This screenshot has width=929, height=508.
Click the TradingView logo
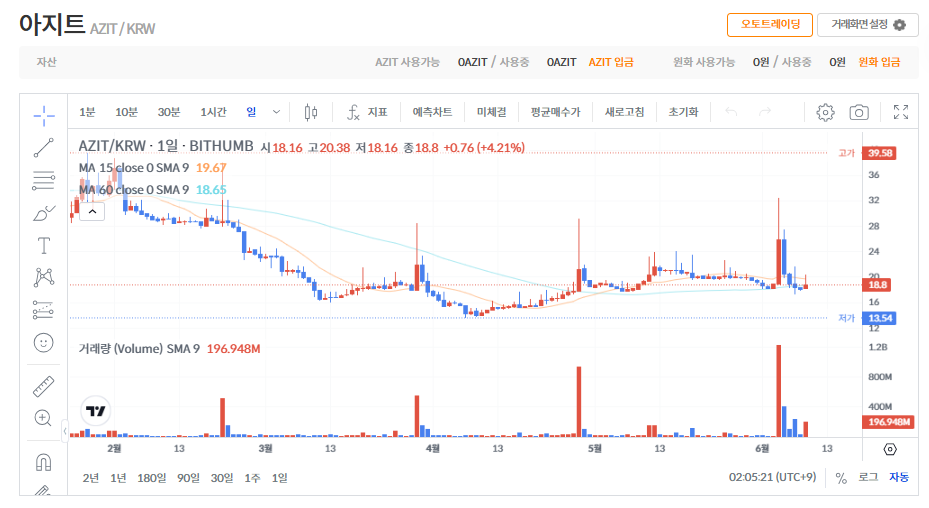95,410
